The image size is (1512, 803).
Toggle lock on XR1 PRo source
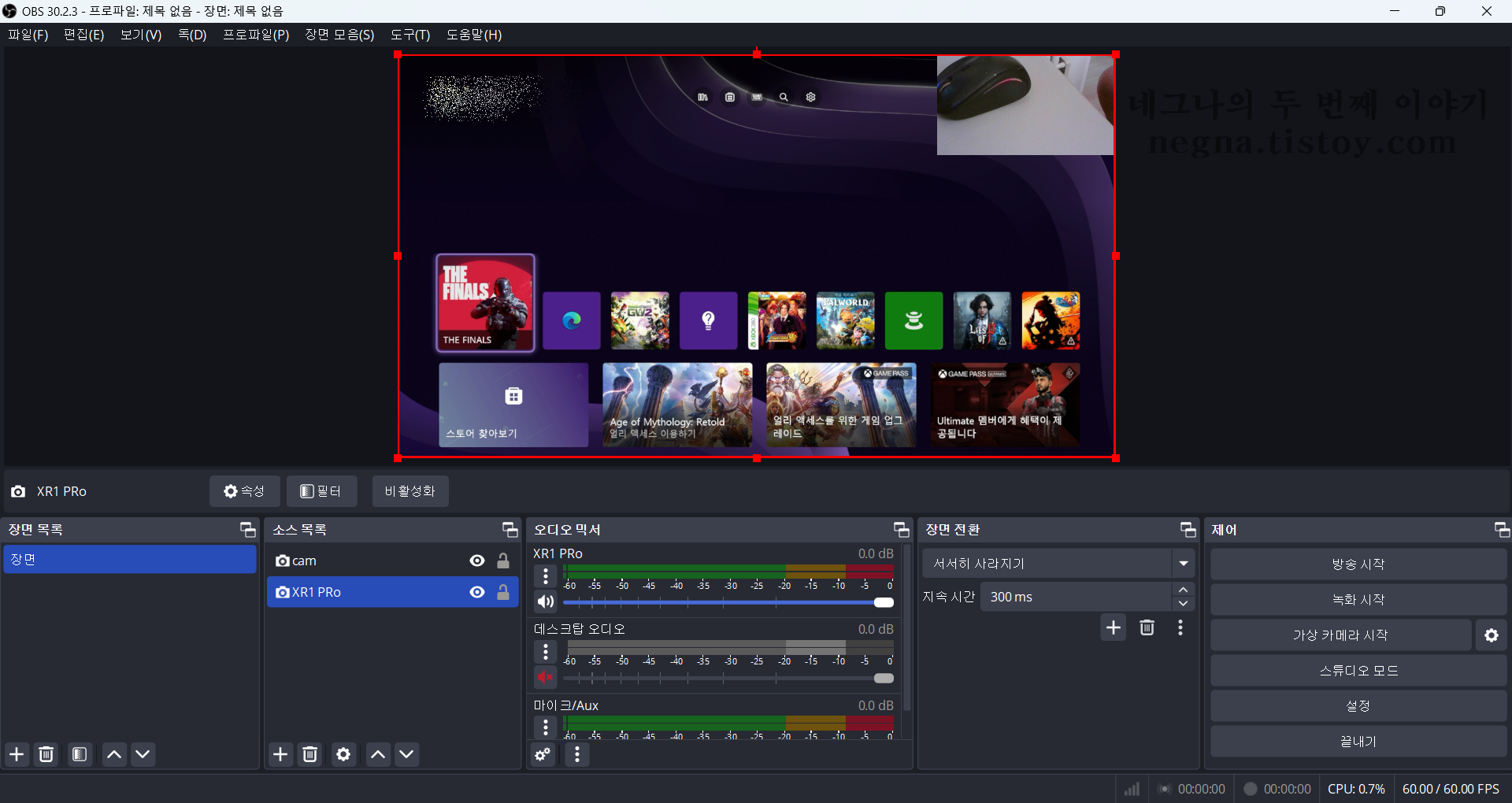[503, 592]
